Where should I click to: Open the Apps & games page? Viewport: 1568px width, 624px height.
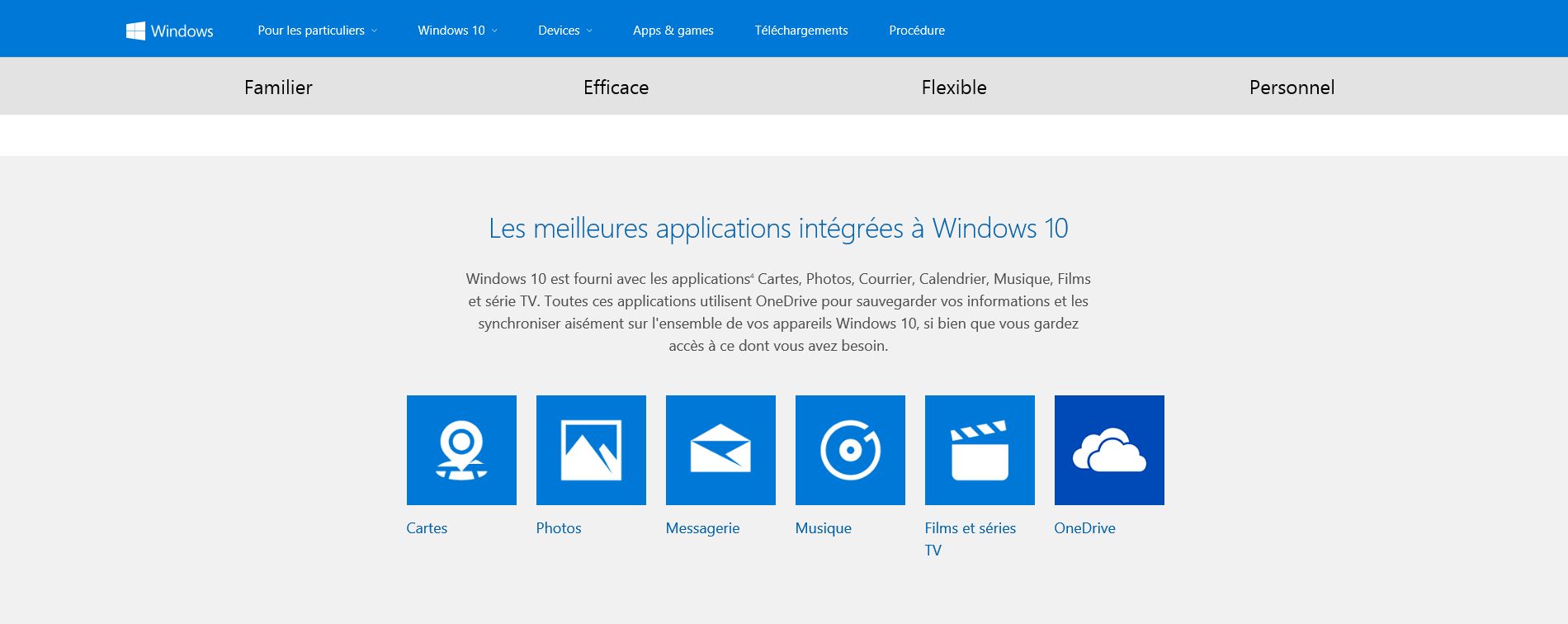click(673, 31)
